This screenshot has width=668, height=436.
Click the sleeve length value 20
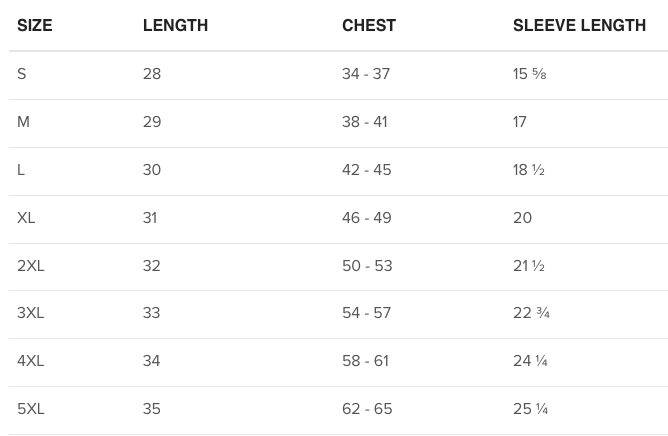(523, 218)
